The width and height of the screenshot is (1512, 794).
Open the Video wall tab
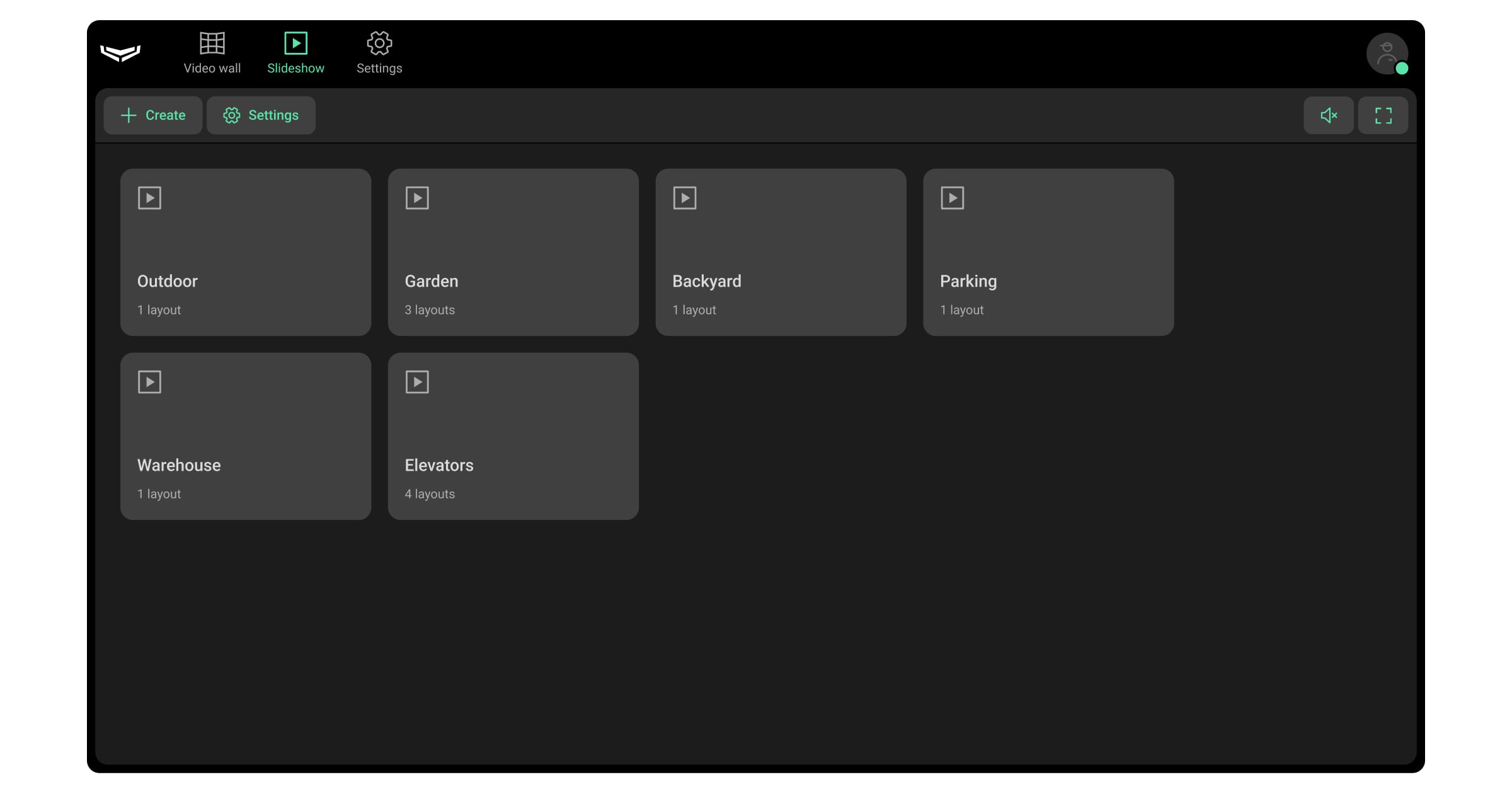point(212,54)
